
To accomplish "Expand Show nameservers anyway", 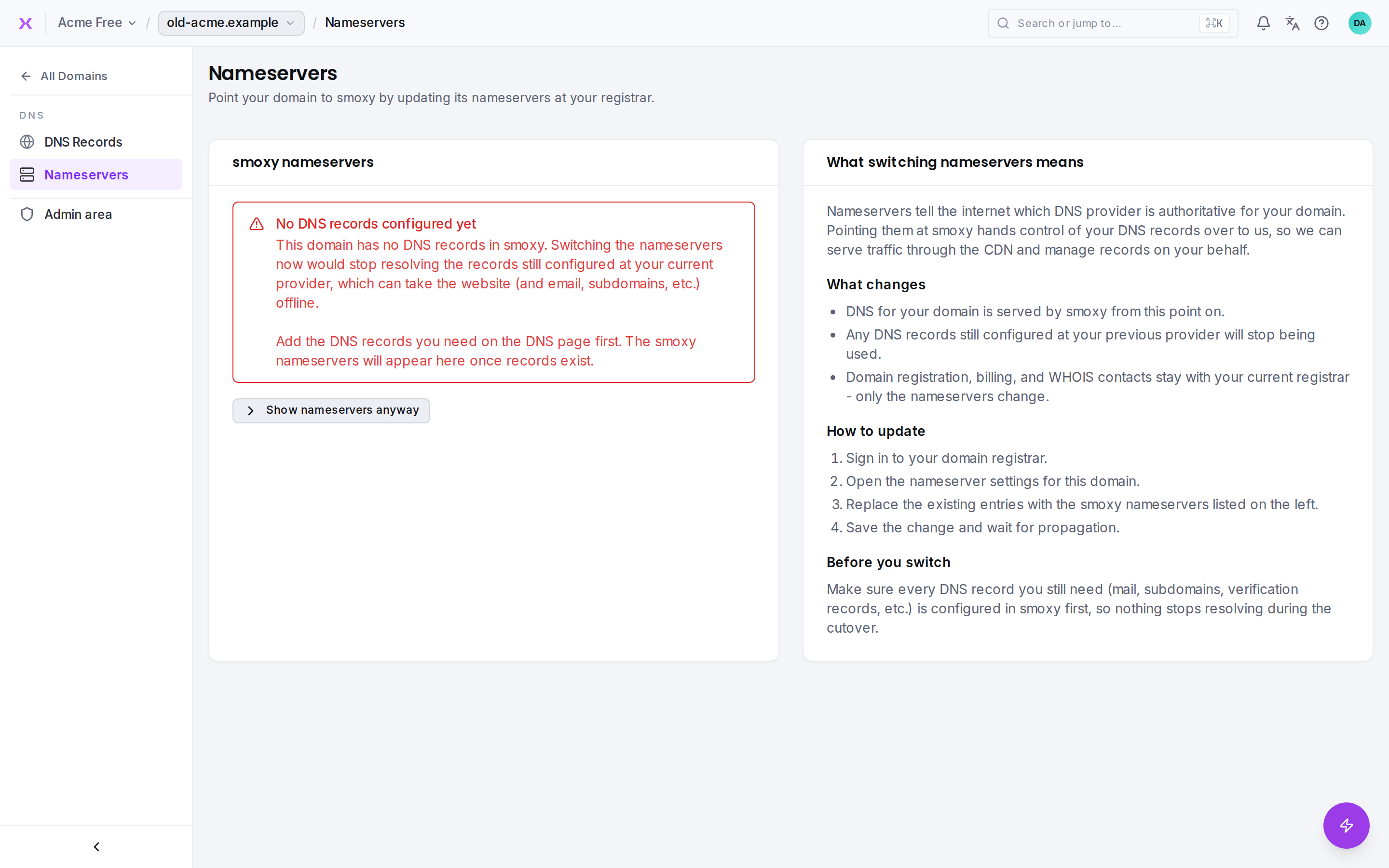I will [331, 410].
